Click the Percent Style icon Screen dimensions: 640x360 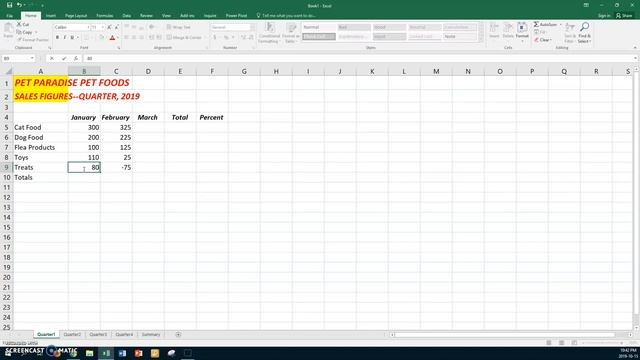click(x=226, y=38)
